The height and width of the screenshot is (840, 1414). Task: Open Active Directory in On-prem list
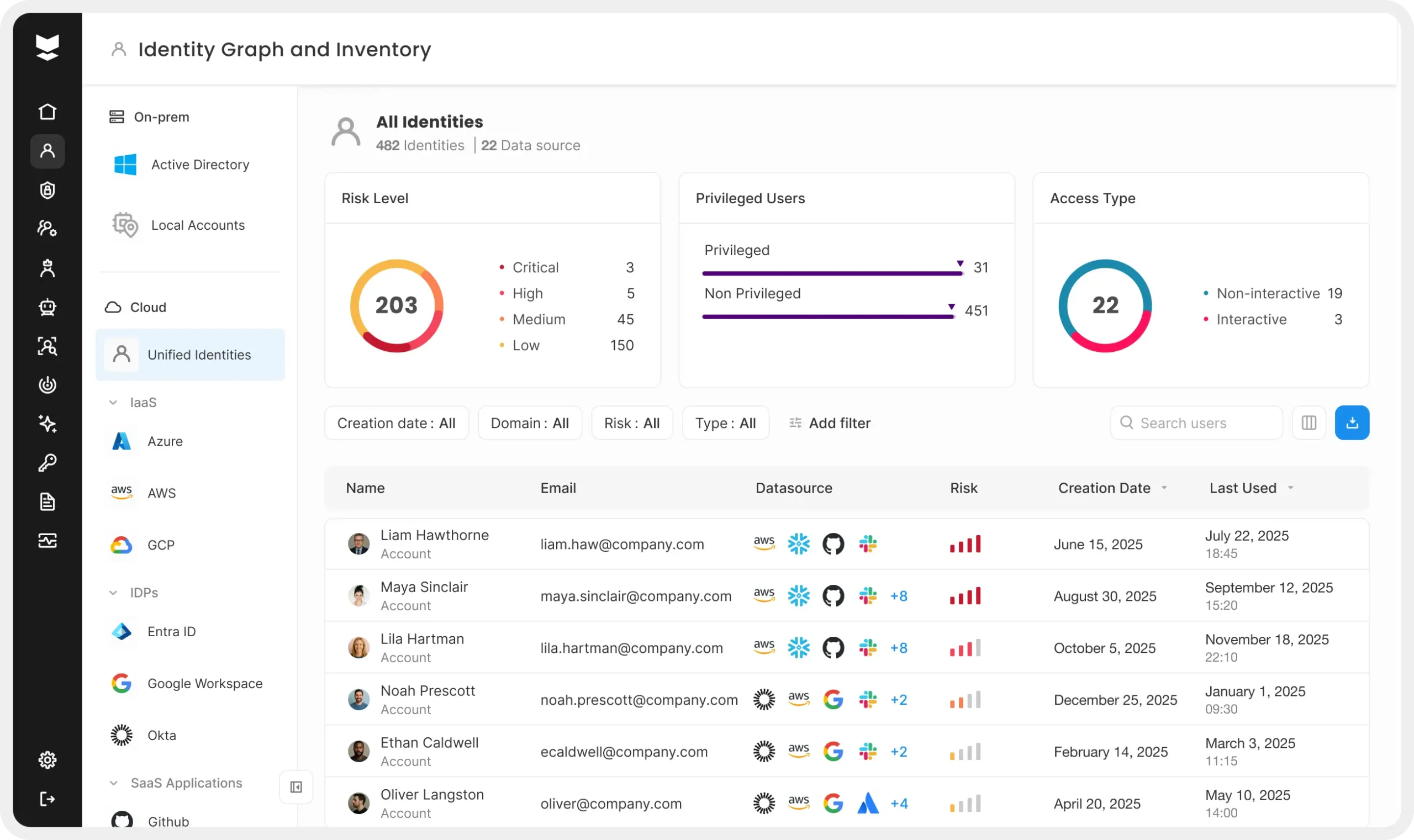tap(200, 165)
